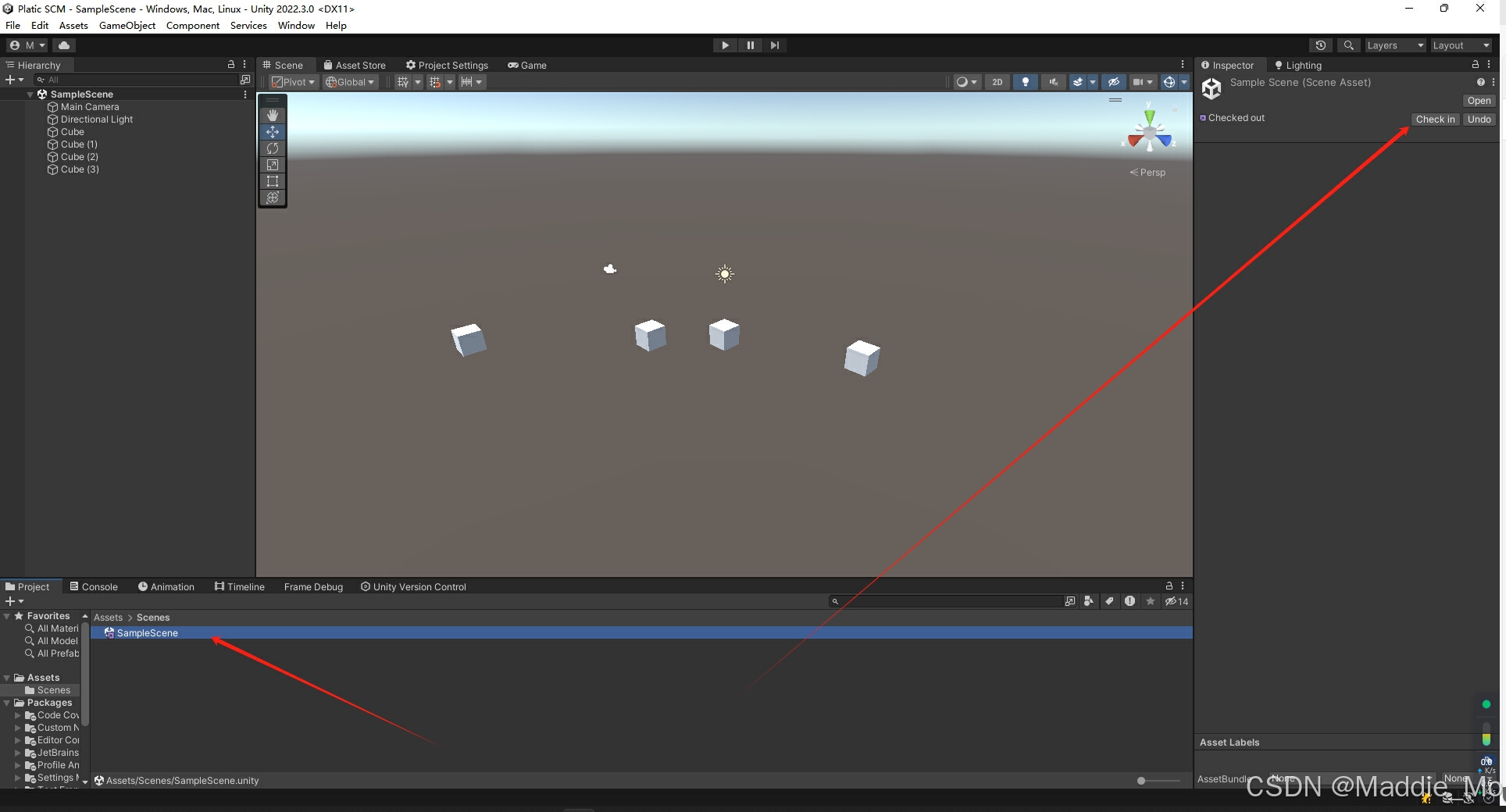Select the Move tool
Viewport: 1506px width, 812px height.
point(273,132)
